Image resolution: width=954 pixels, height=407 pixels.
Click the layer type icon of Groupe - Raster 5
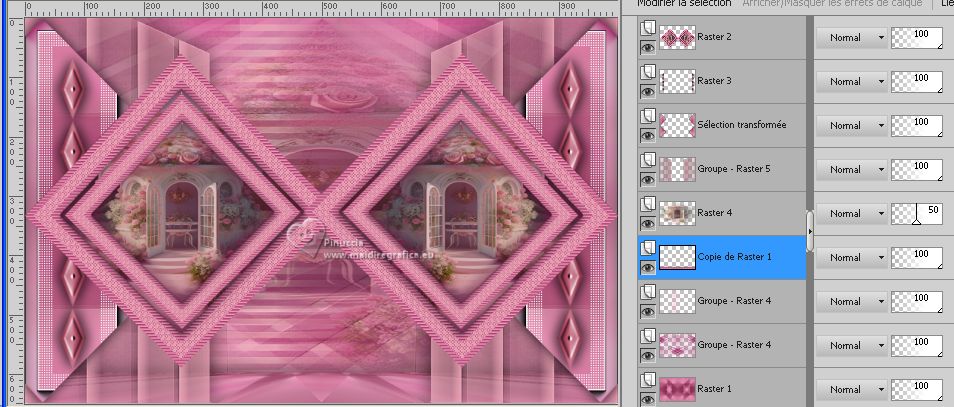(648, 160)
